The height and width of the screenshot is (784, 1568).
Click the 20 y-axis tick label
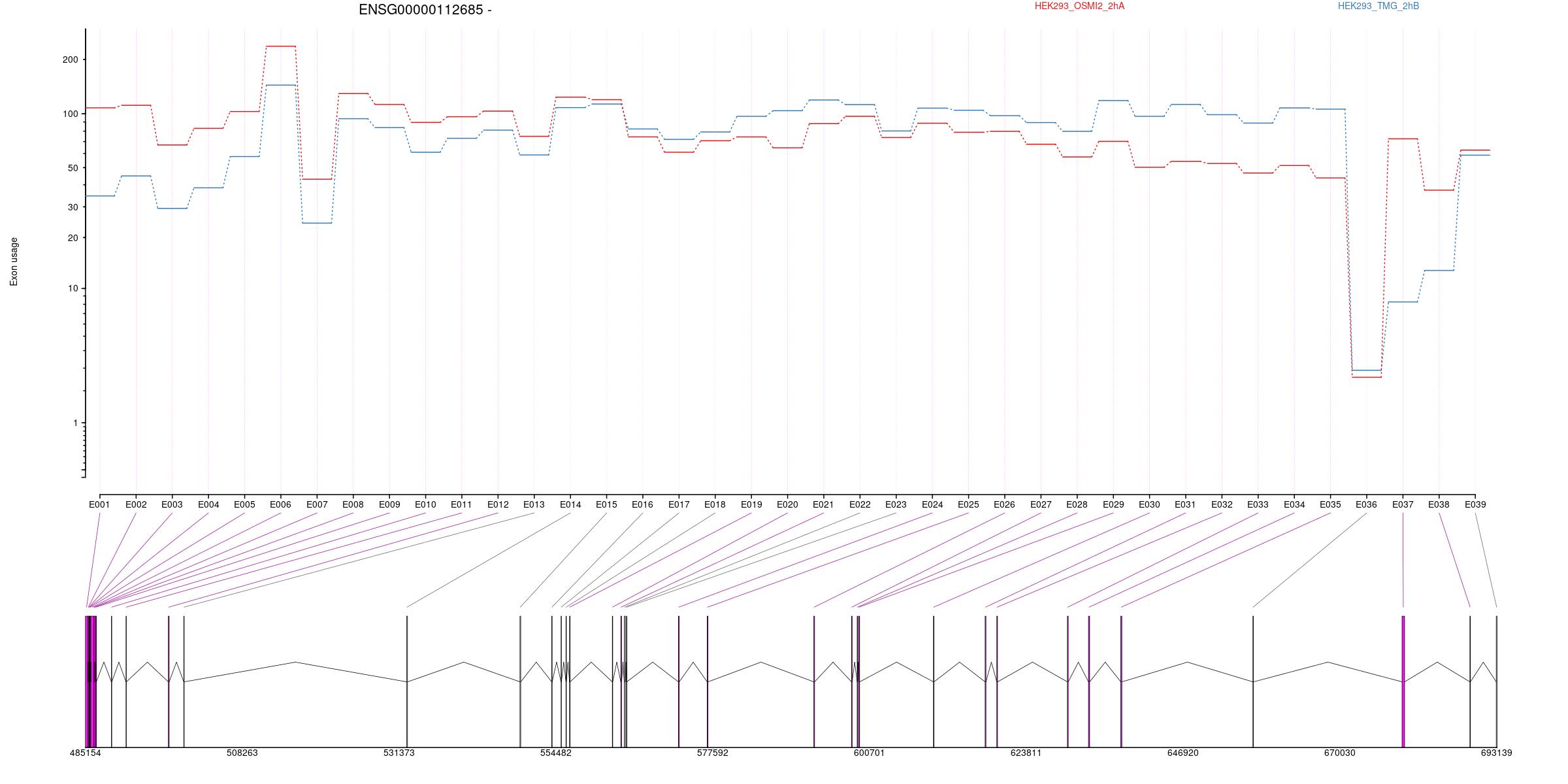pos(73,238)
